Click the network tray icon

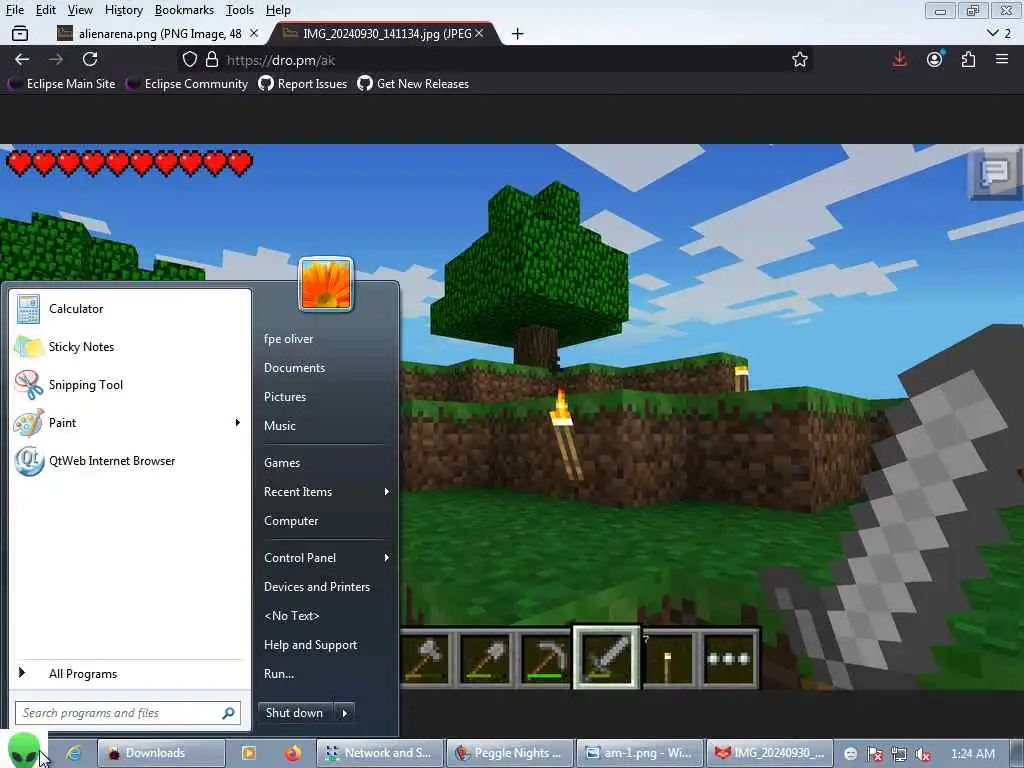(x=899, y=754)
